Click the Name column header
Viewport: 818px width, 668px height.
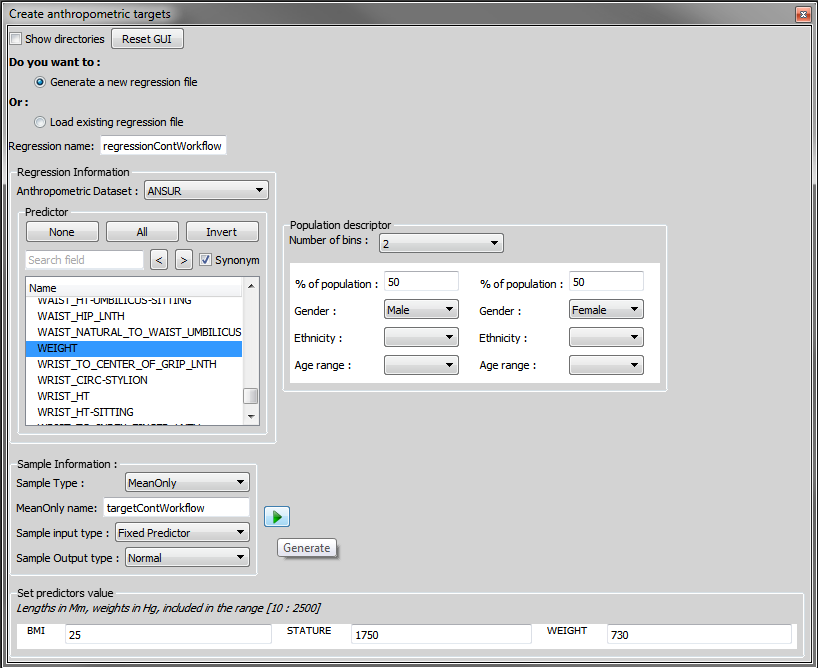pyautogui.click(x=134, y=288)
